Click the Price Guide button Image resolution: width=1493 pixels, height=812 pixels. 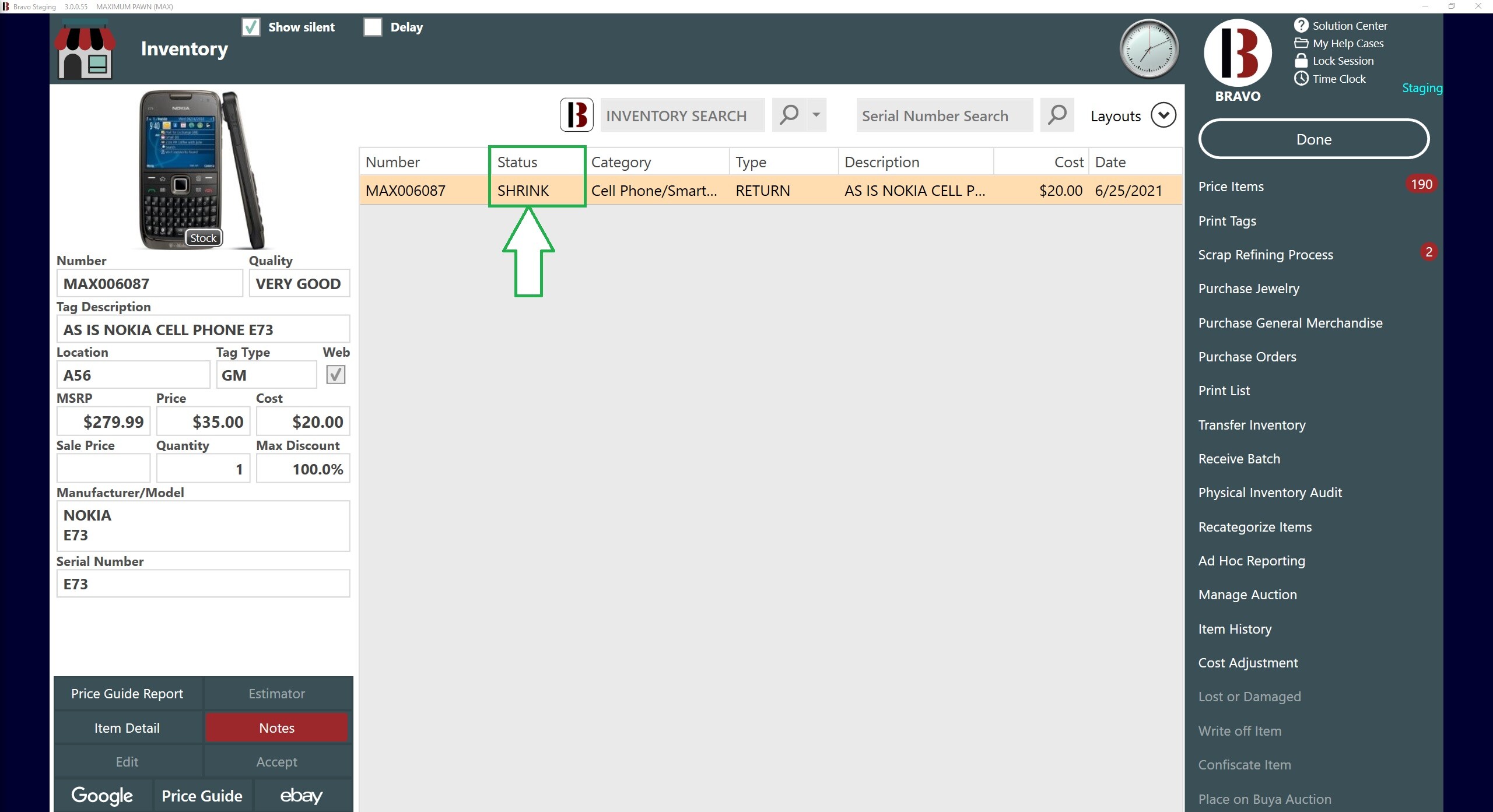tap(202, 795)
